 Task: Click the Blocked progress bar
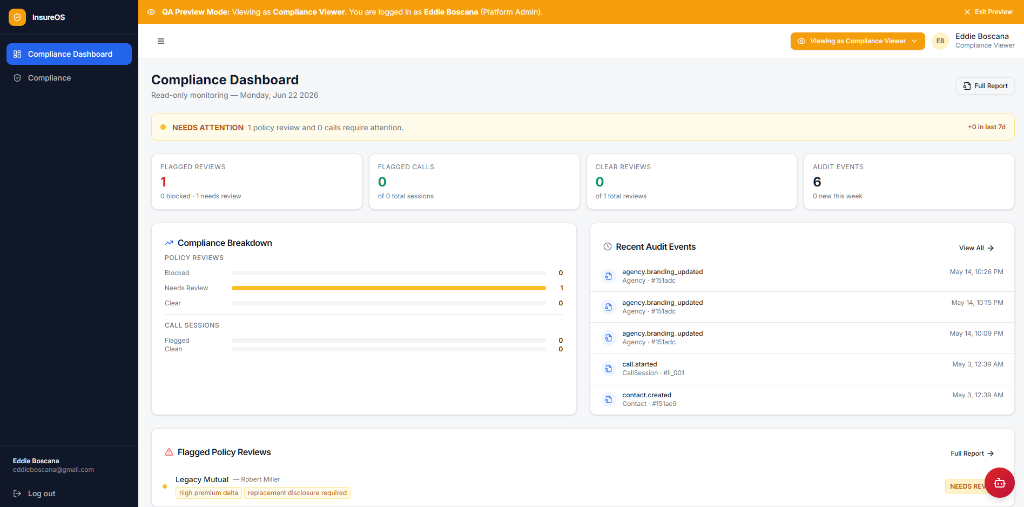tap(389, 272)
